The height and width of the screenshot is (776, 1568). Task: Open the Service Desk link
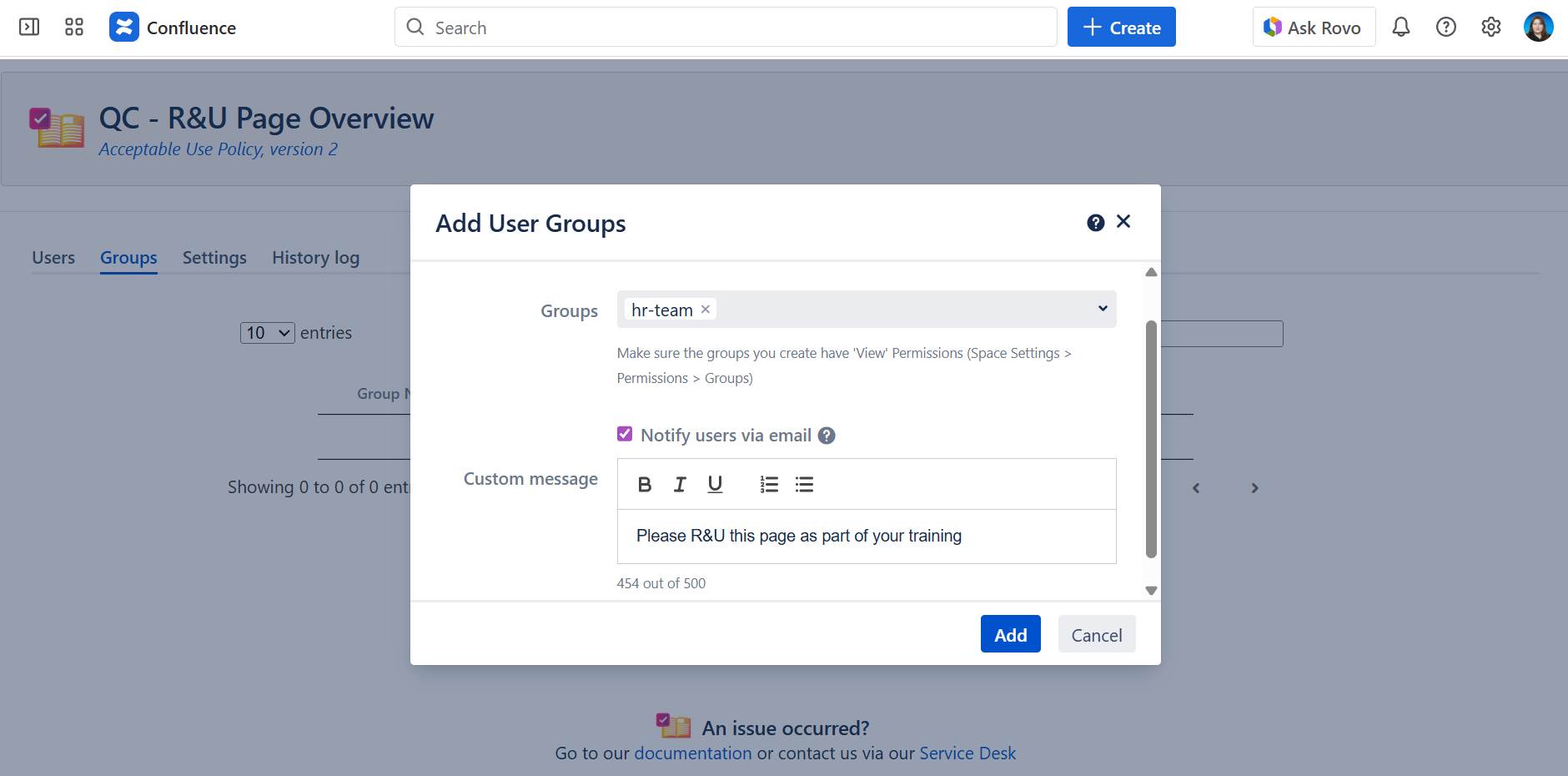pos(967,753)
